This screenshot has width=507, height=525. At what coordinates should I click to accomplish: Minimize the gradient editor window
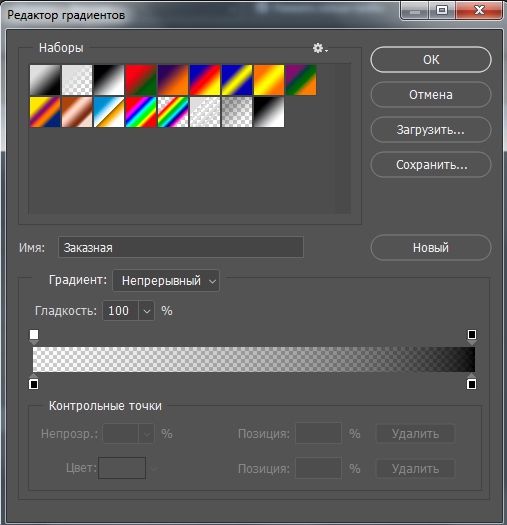click(x=415, y=10)
